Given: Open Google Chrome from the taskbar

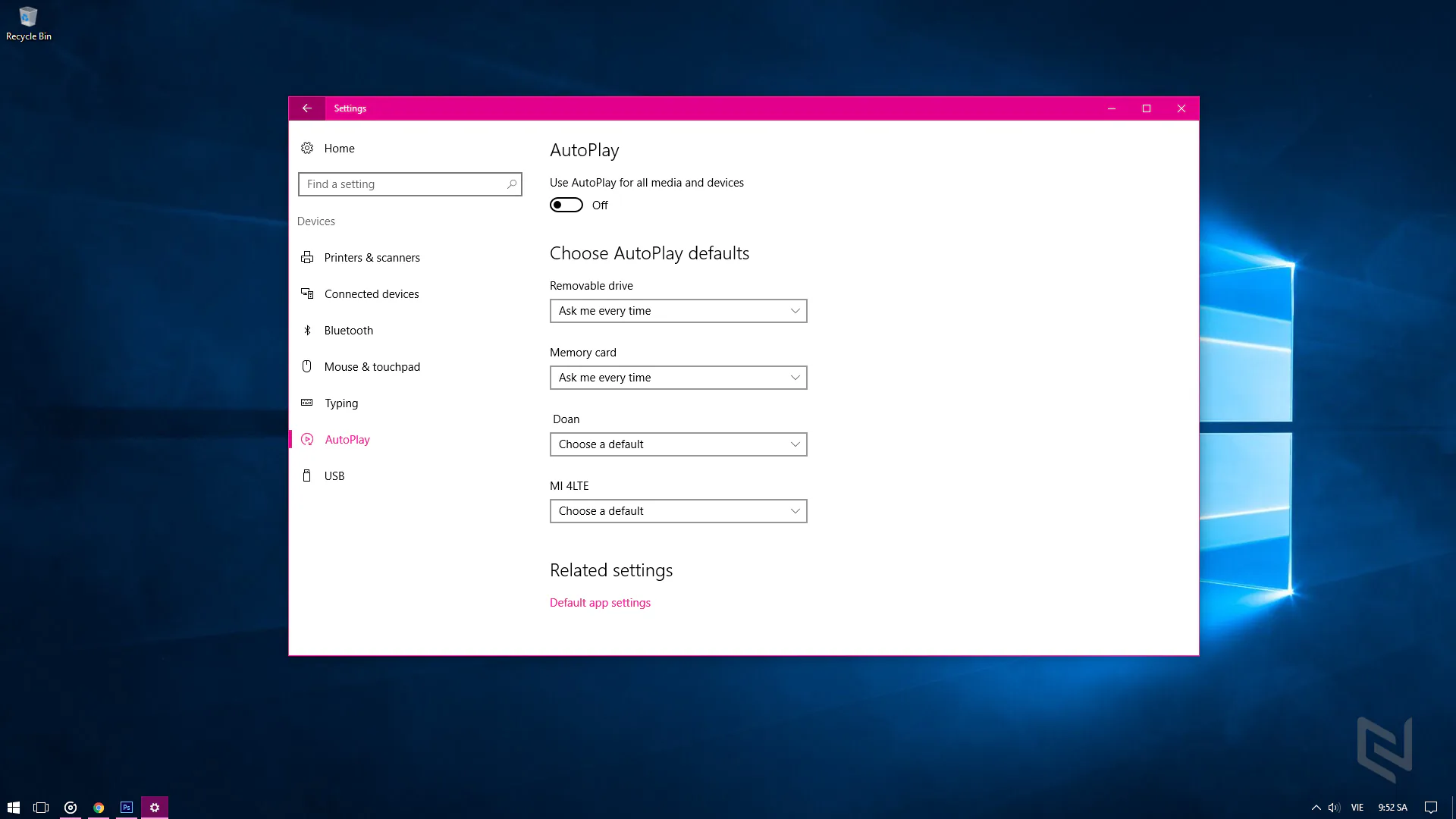Looking at the screenshot, I should coord(99,808).
